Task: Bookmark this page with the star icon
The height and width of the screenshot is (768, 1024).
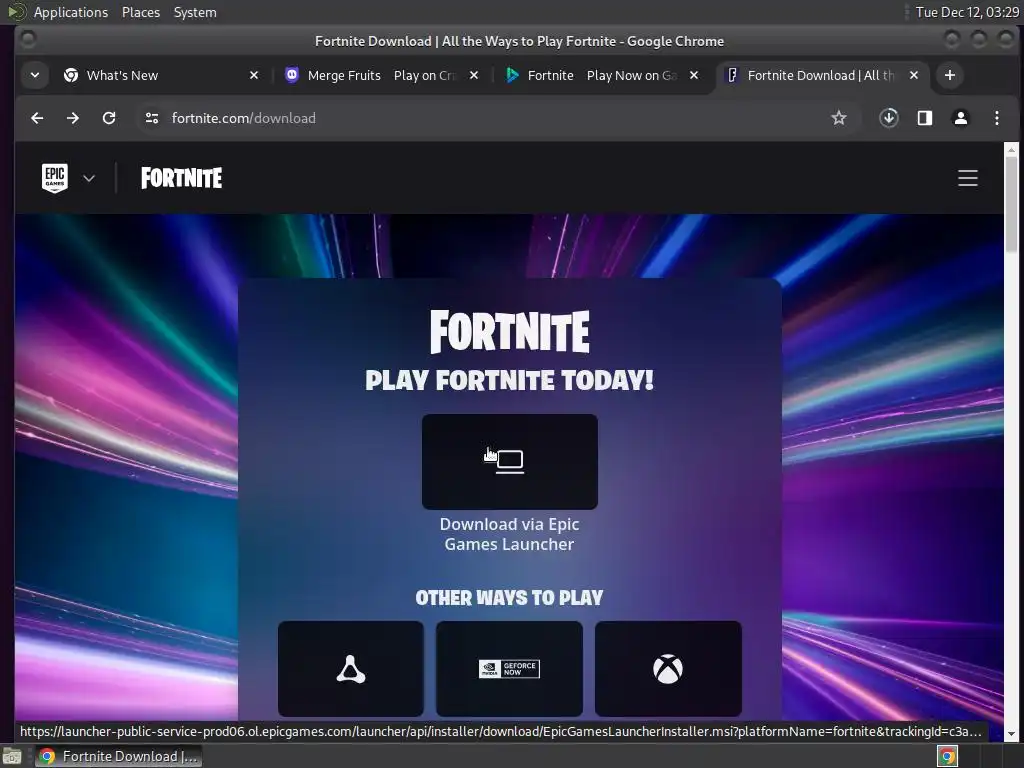Action: [x=839, y=118]
